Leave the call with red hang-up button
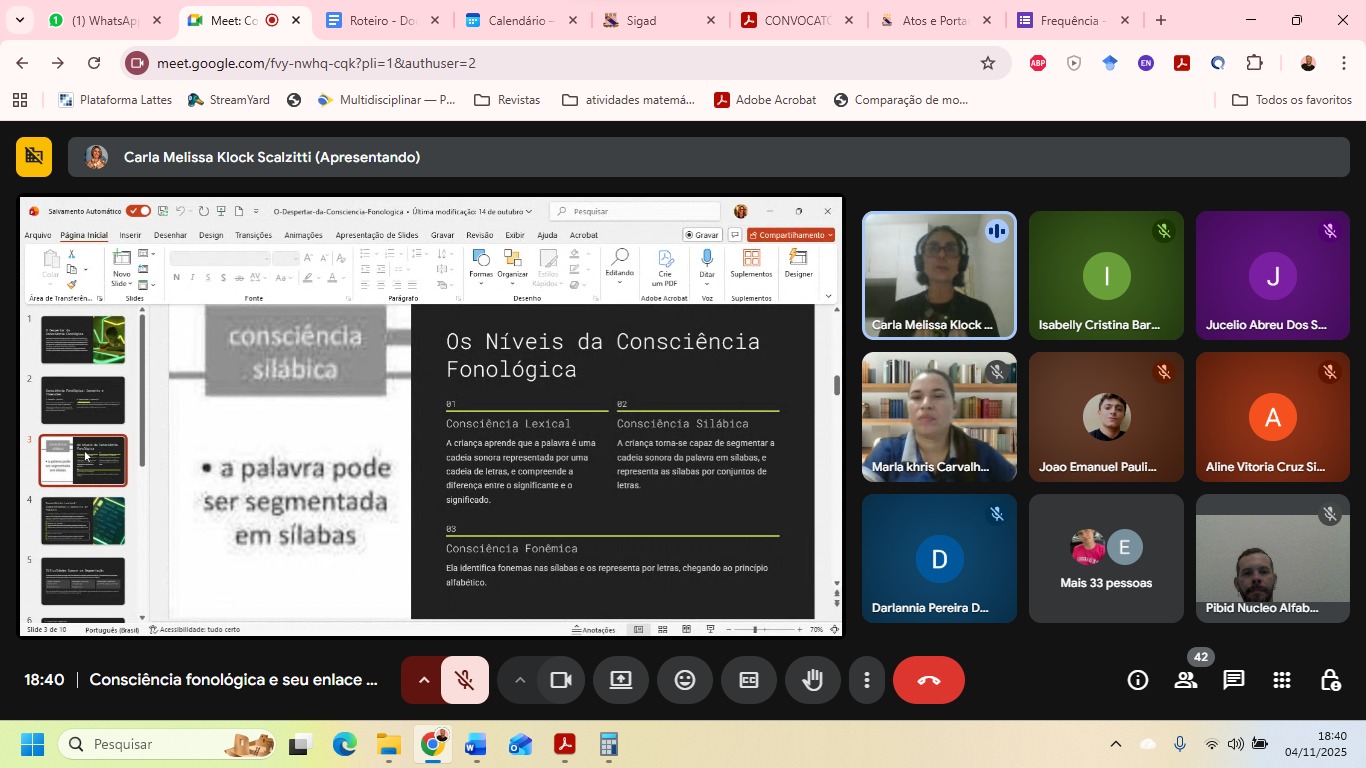 (928, 681)
